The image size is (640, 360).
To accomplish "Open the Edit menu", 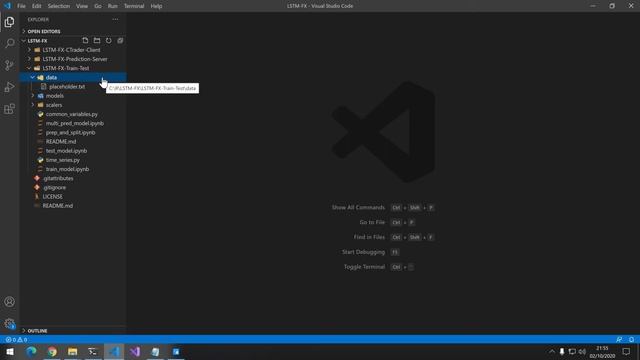I will click(36, 6).
